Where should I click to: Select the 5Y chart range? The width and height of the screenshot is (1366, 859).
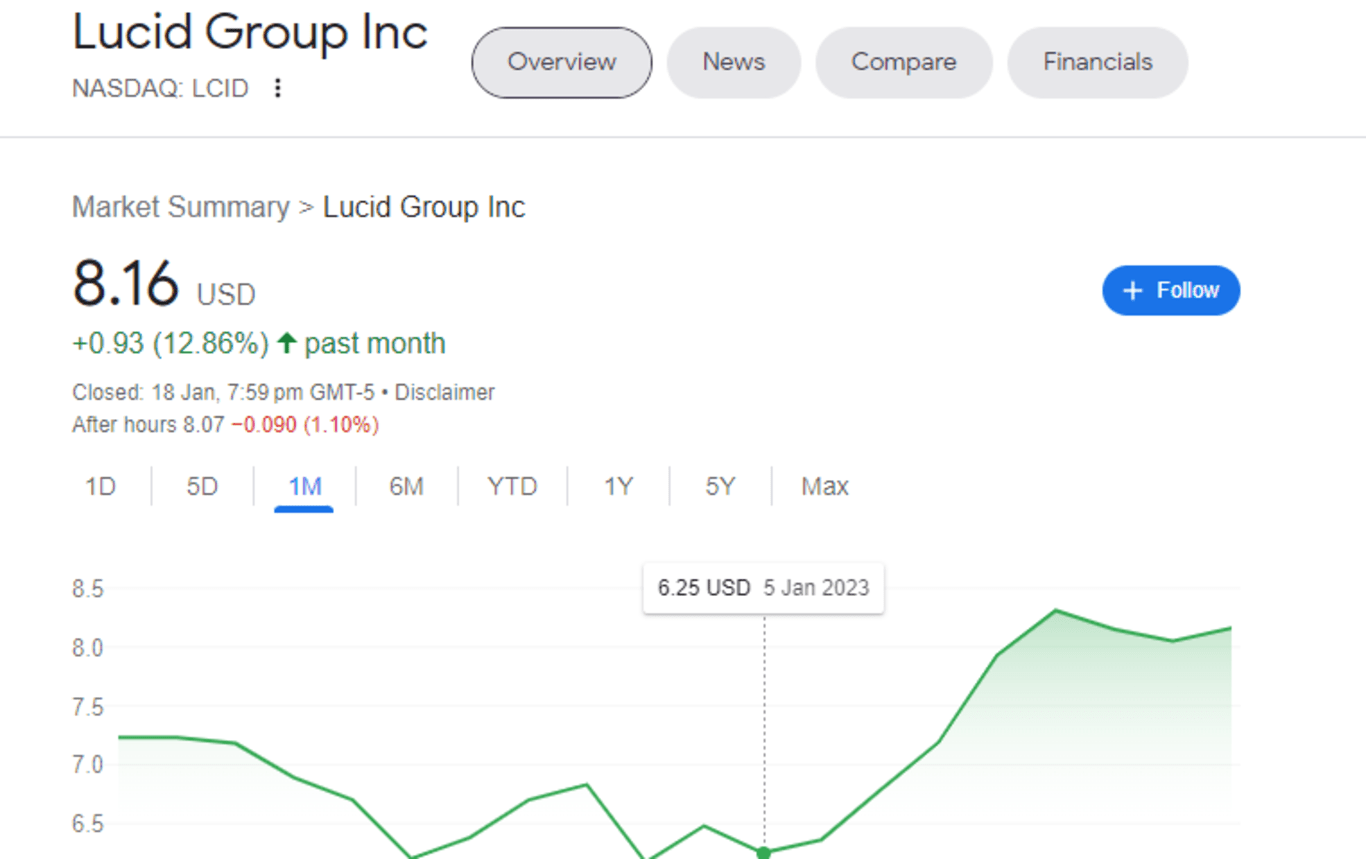click(x=719, y=486)
